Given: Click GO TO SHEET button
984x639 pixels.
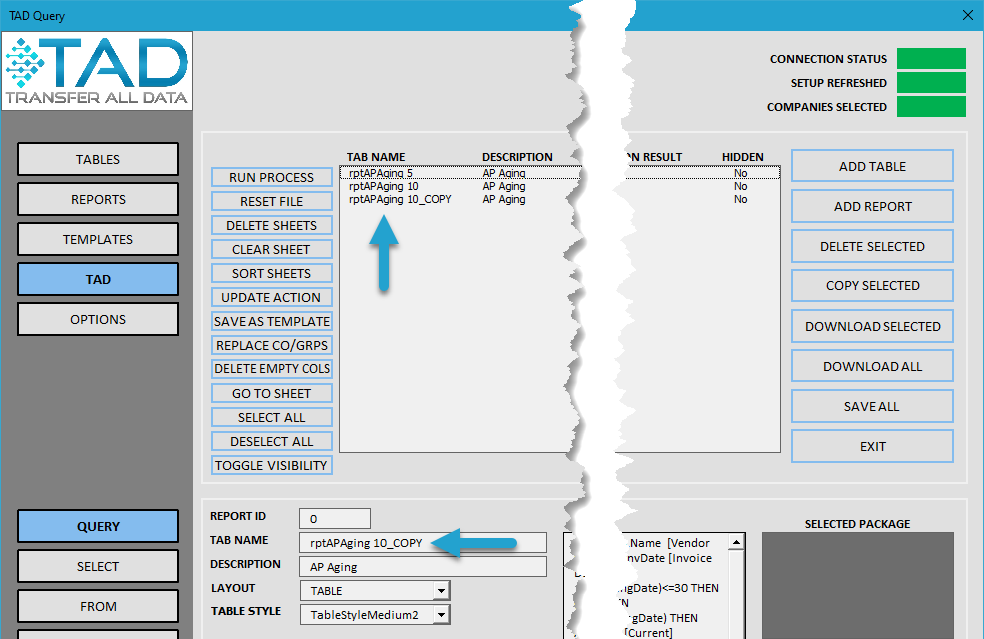Looking at the screenshot, I should tap(272, 394).
